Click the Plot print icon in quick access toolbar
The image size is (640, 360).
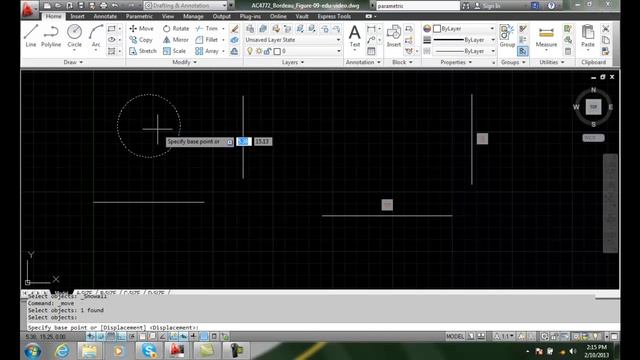click(x=103, y=5)
